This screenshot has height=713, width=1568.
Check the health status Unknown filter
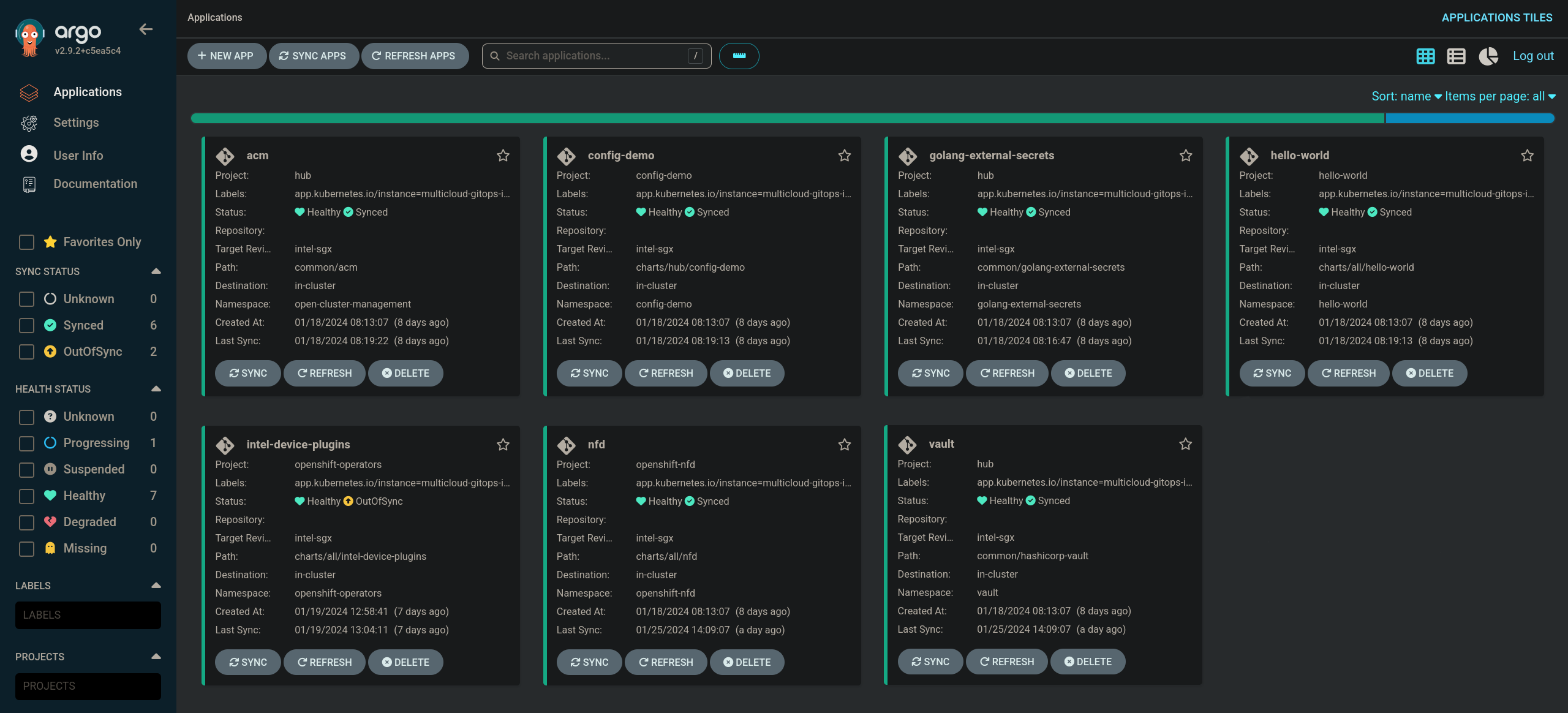(x=26, y=417)
